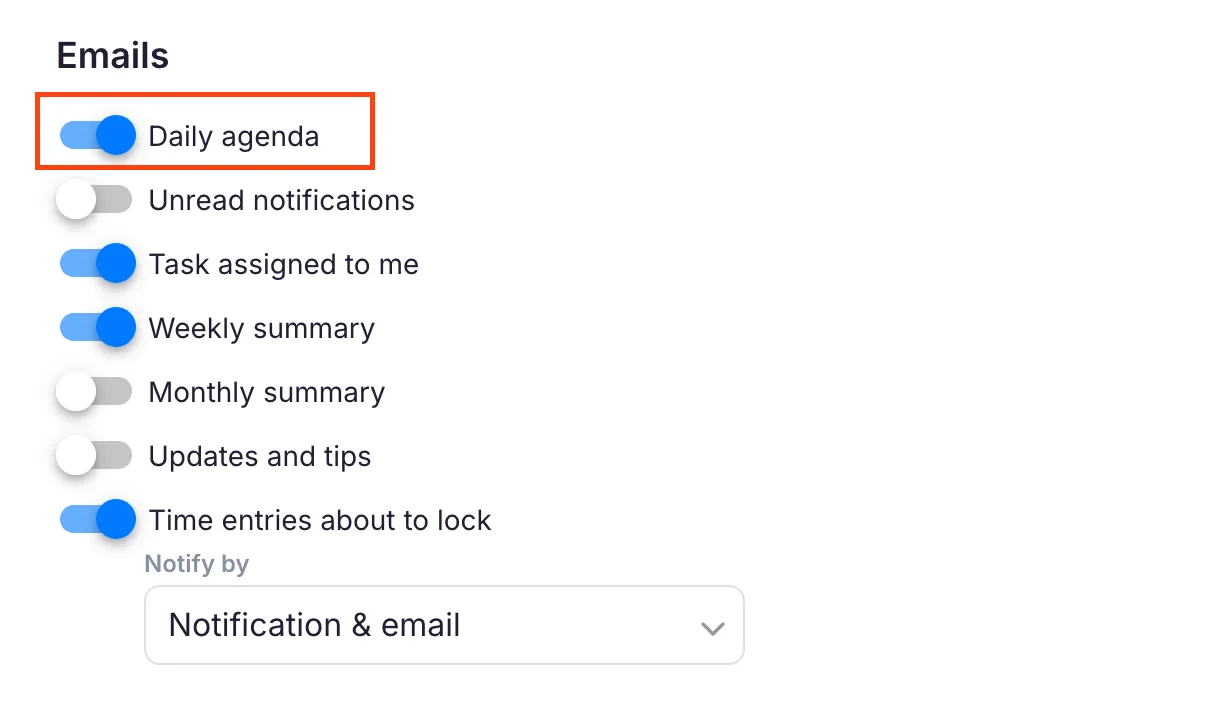Click the 'Task assigned to me' label

click(x=283, y=264)
